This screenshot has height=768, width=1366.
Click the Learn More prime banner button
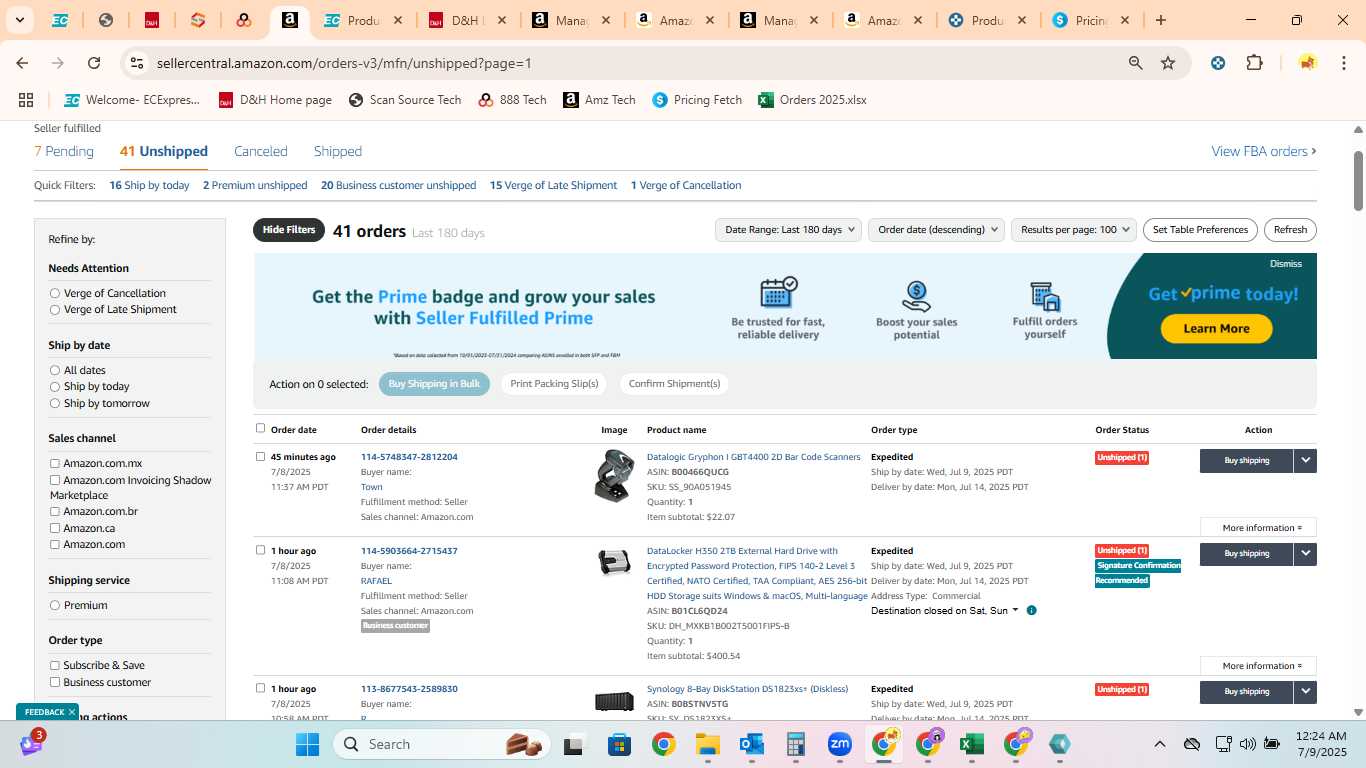(1216, 328)
